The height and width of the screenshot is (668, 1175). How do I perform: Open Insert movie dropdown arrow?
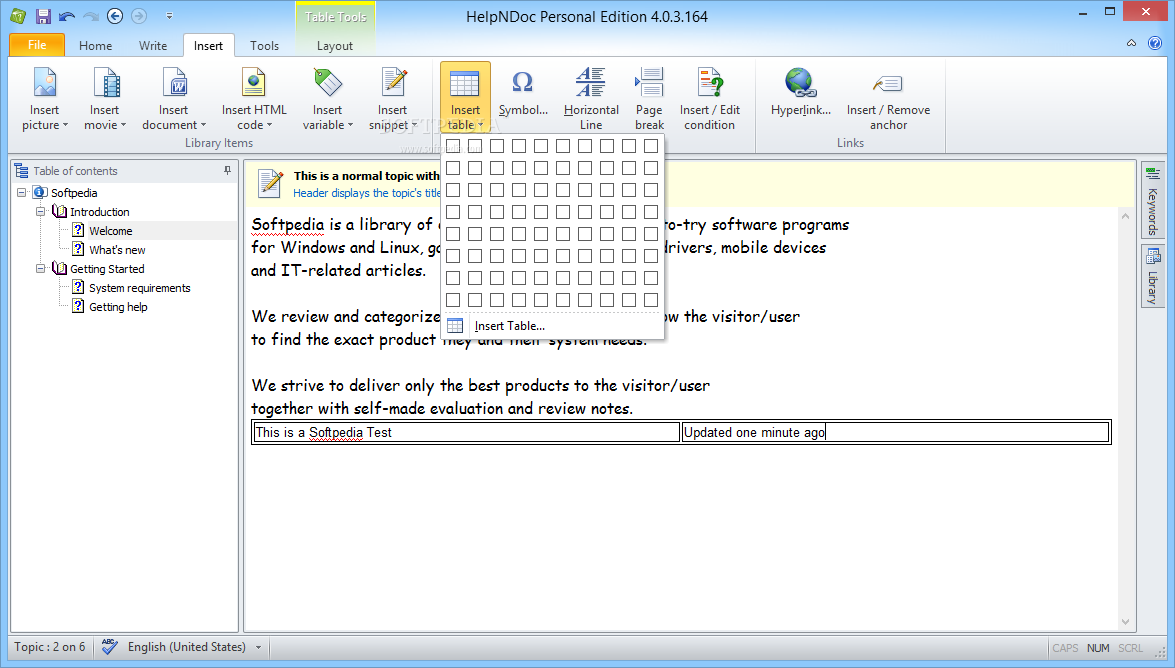click(x=123, y=125)
